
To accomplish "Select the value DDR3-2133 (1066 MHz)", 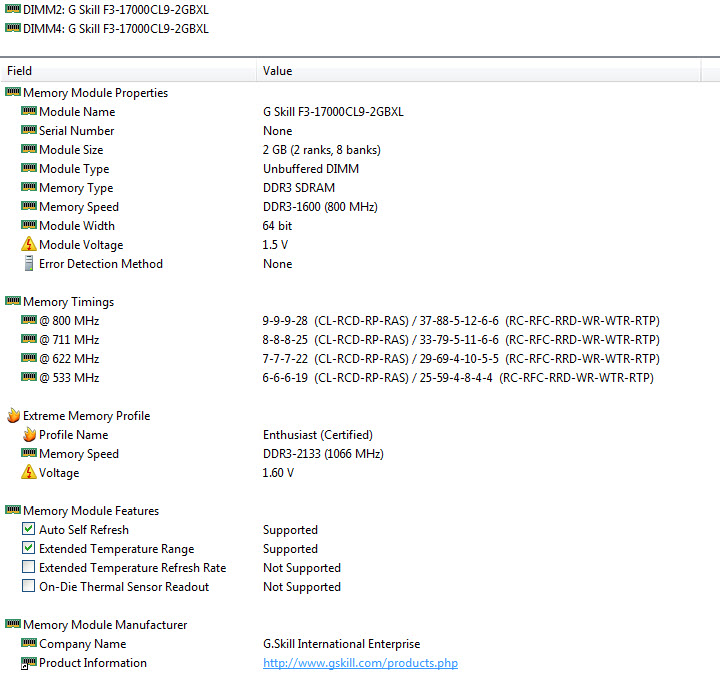I will click(323, 454).
